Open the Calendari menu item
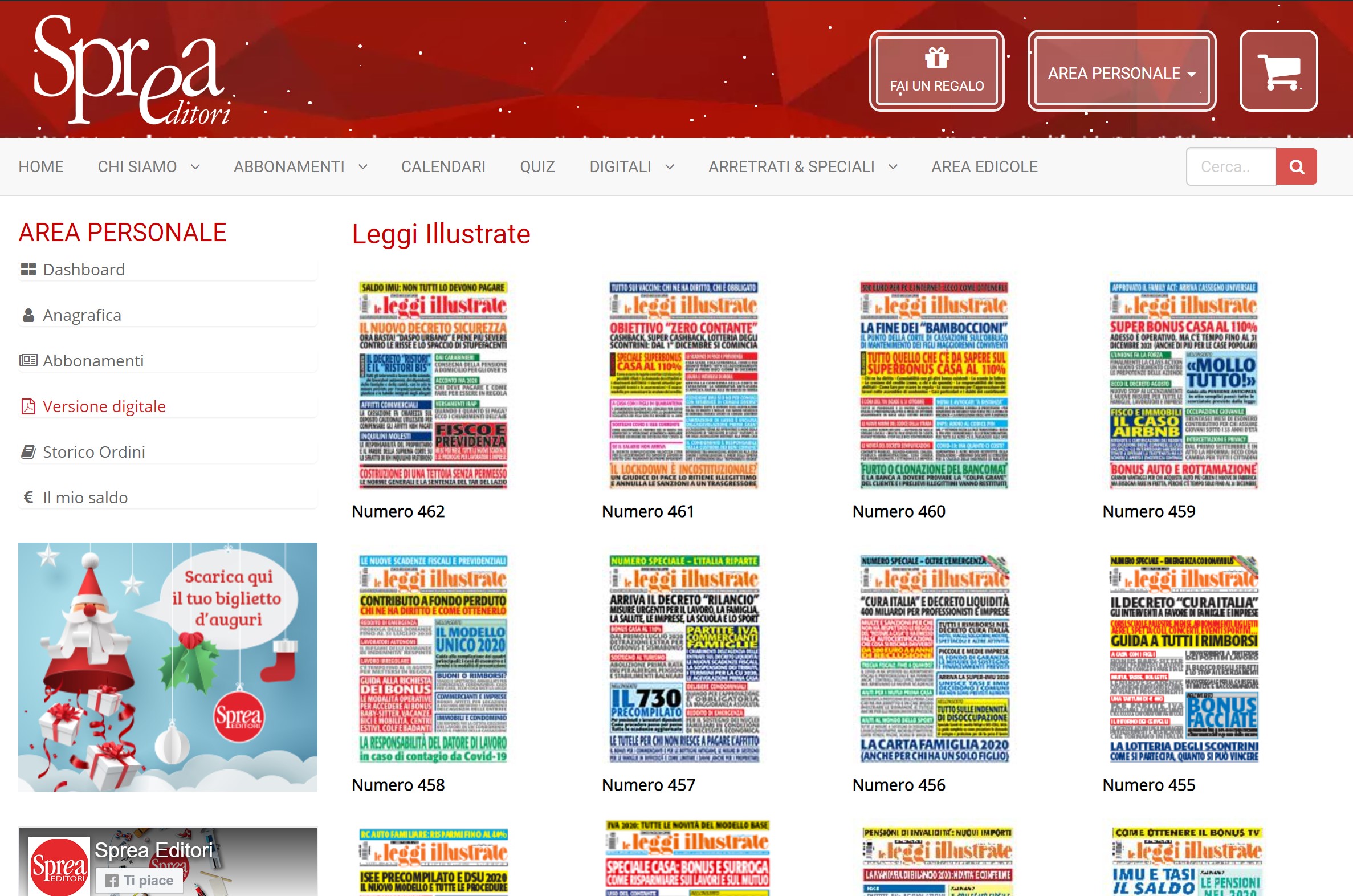The image size is (1353, 896). coord(443,167)
